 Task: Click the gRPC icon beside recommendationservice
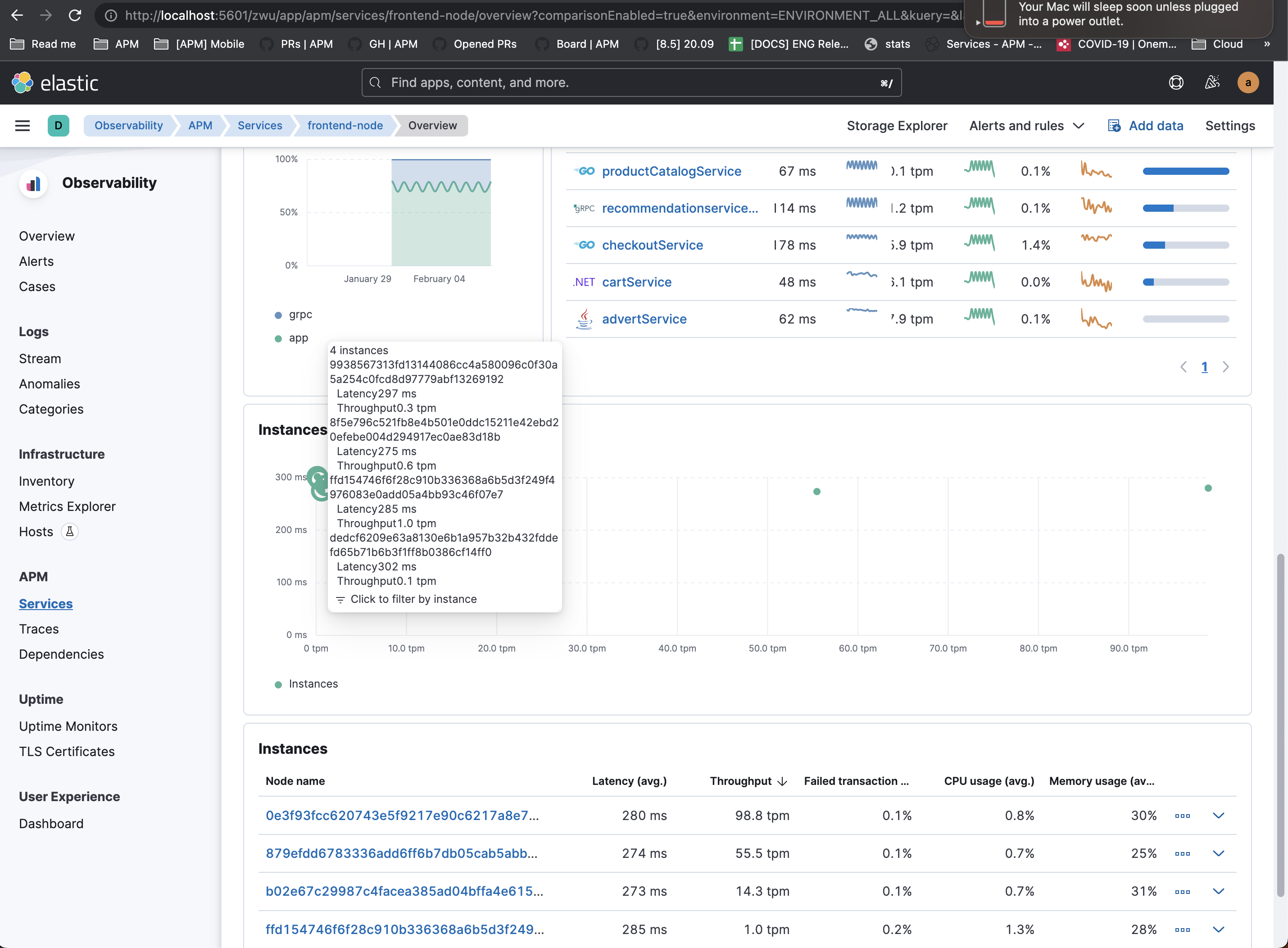pos(583,208)
